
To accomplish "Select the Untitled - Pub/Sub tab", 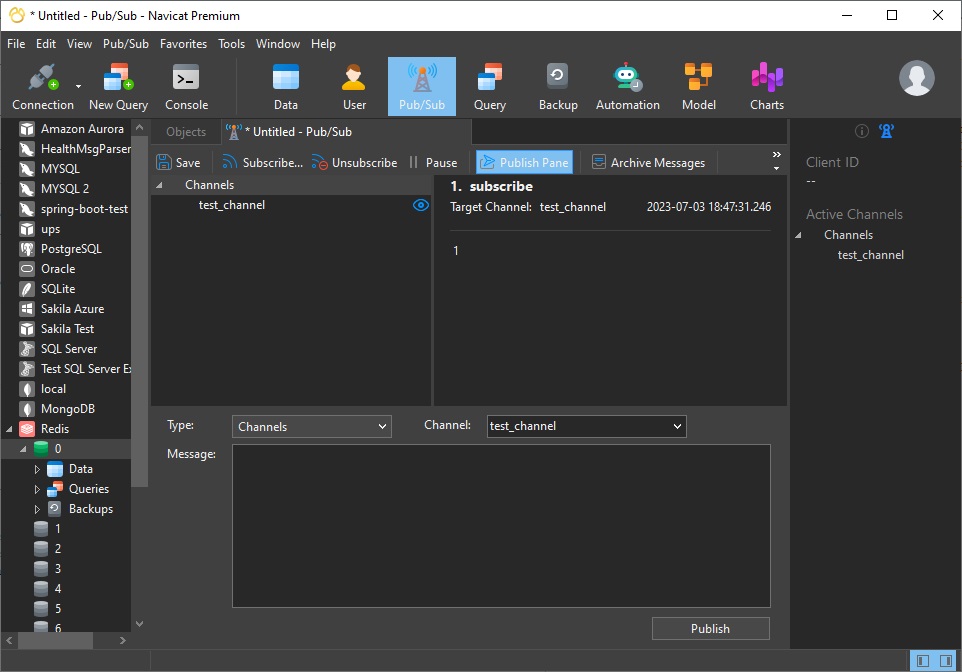I will pyautogui.click(x=346, y=132).
